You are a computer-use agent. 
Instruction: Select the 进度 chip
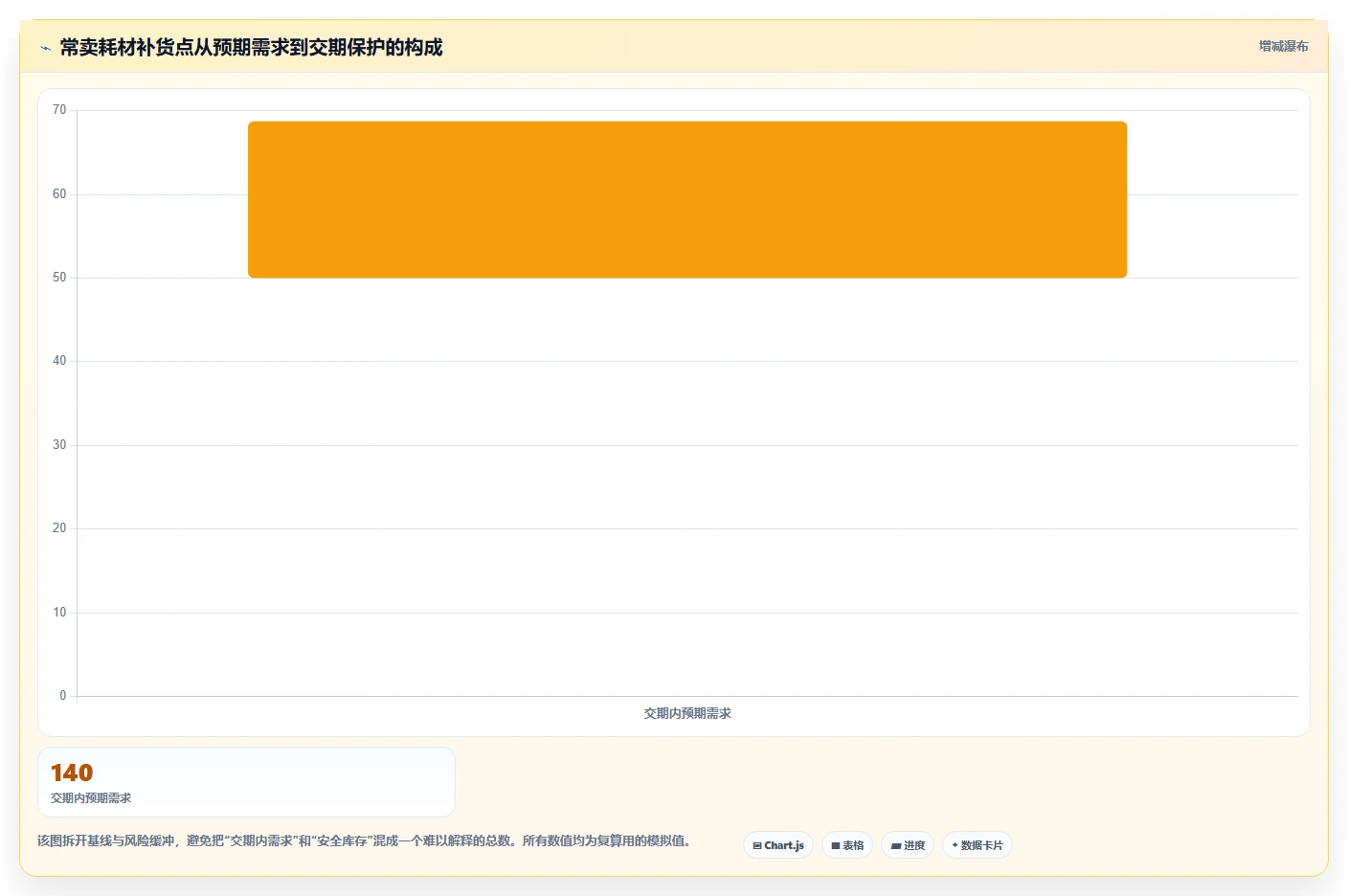click(x=908, y=845)
